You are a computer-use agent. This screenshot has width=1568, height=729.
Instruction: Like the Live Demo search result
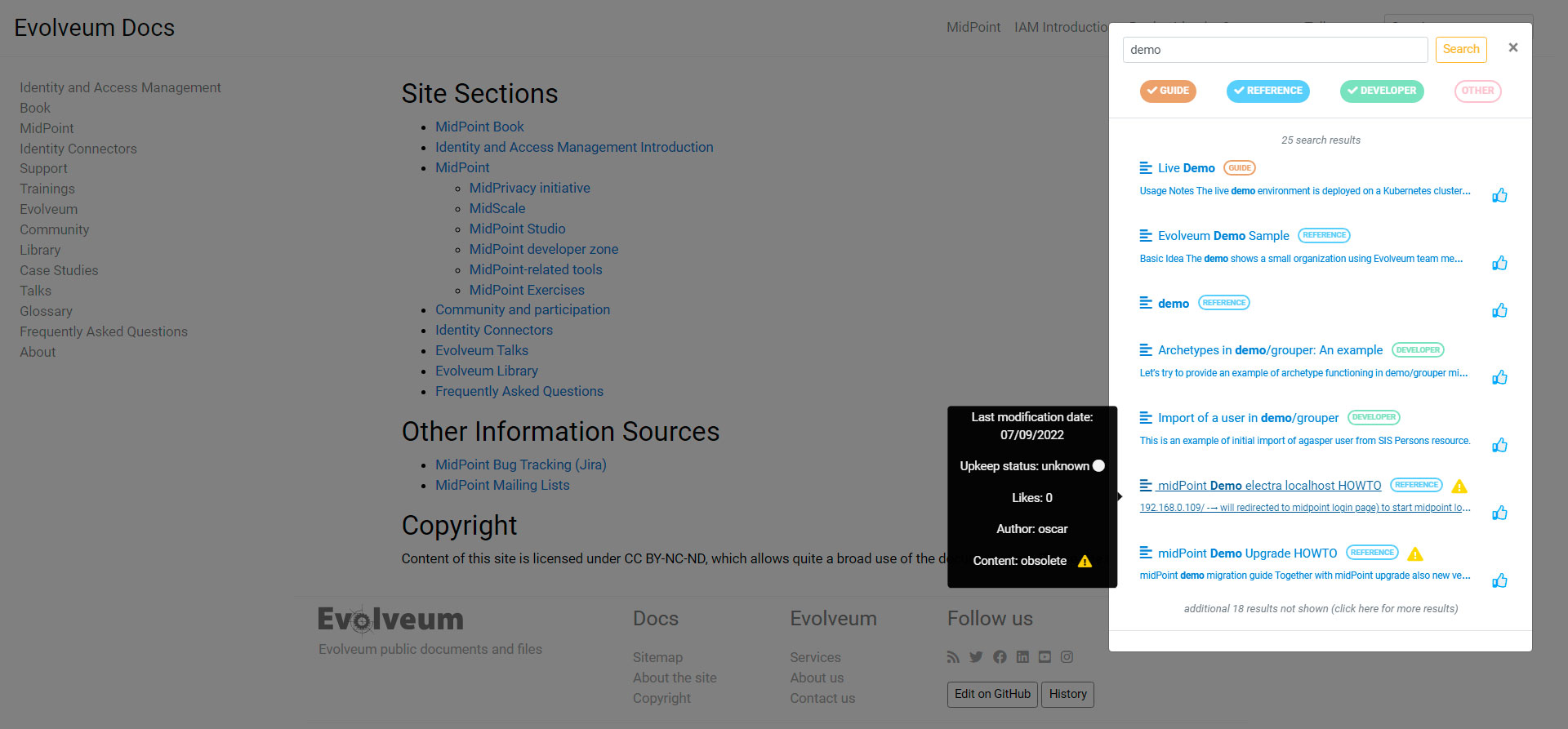[x=1499, y=195]
